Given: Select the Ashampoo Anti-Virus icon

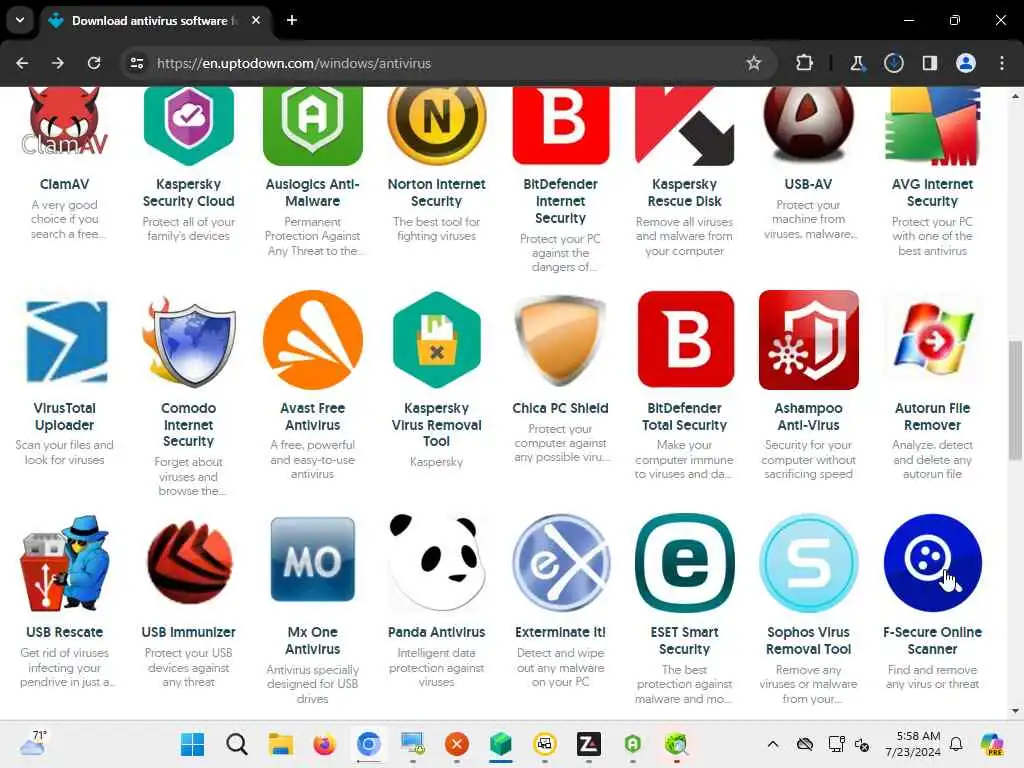Looking at the screenshot, I should pyautogui.click(x=808, y=340).
